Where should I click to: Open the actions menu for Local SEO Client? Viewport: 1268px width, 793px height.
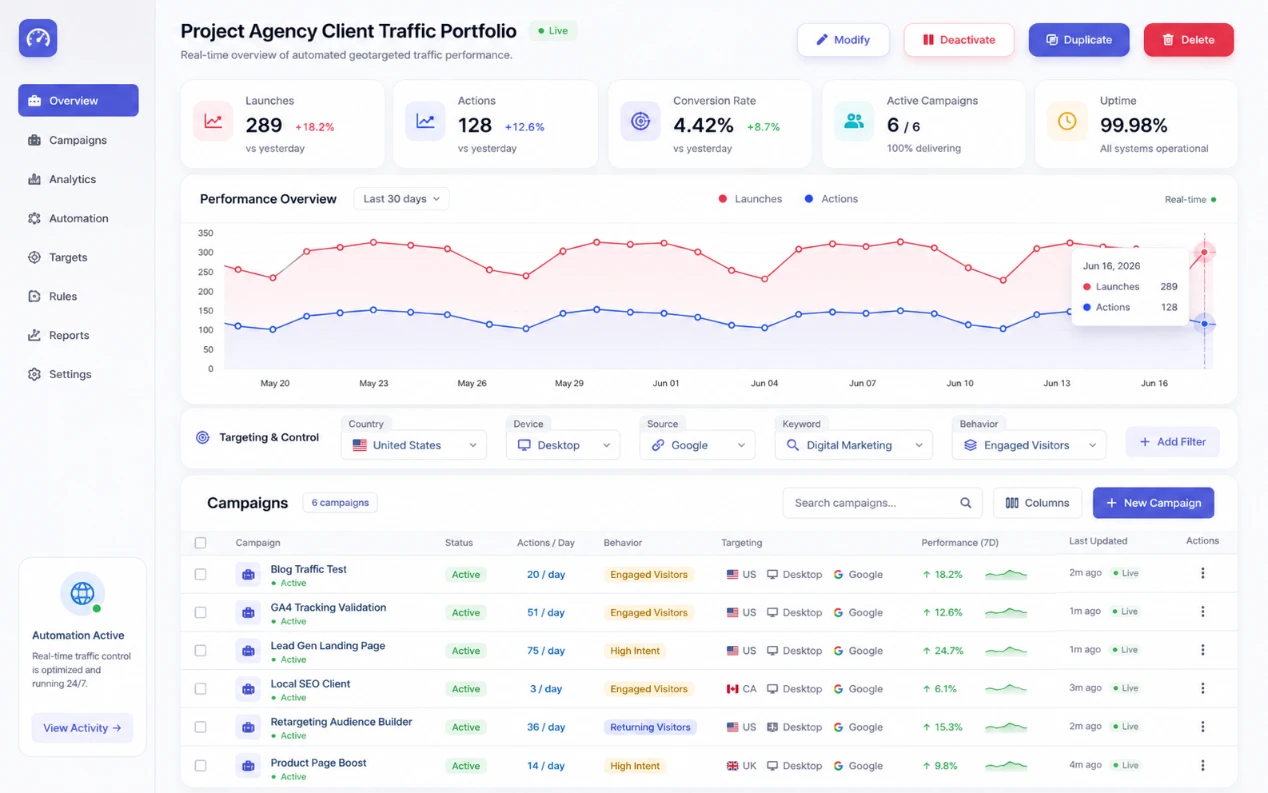pos(1202,689)
